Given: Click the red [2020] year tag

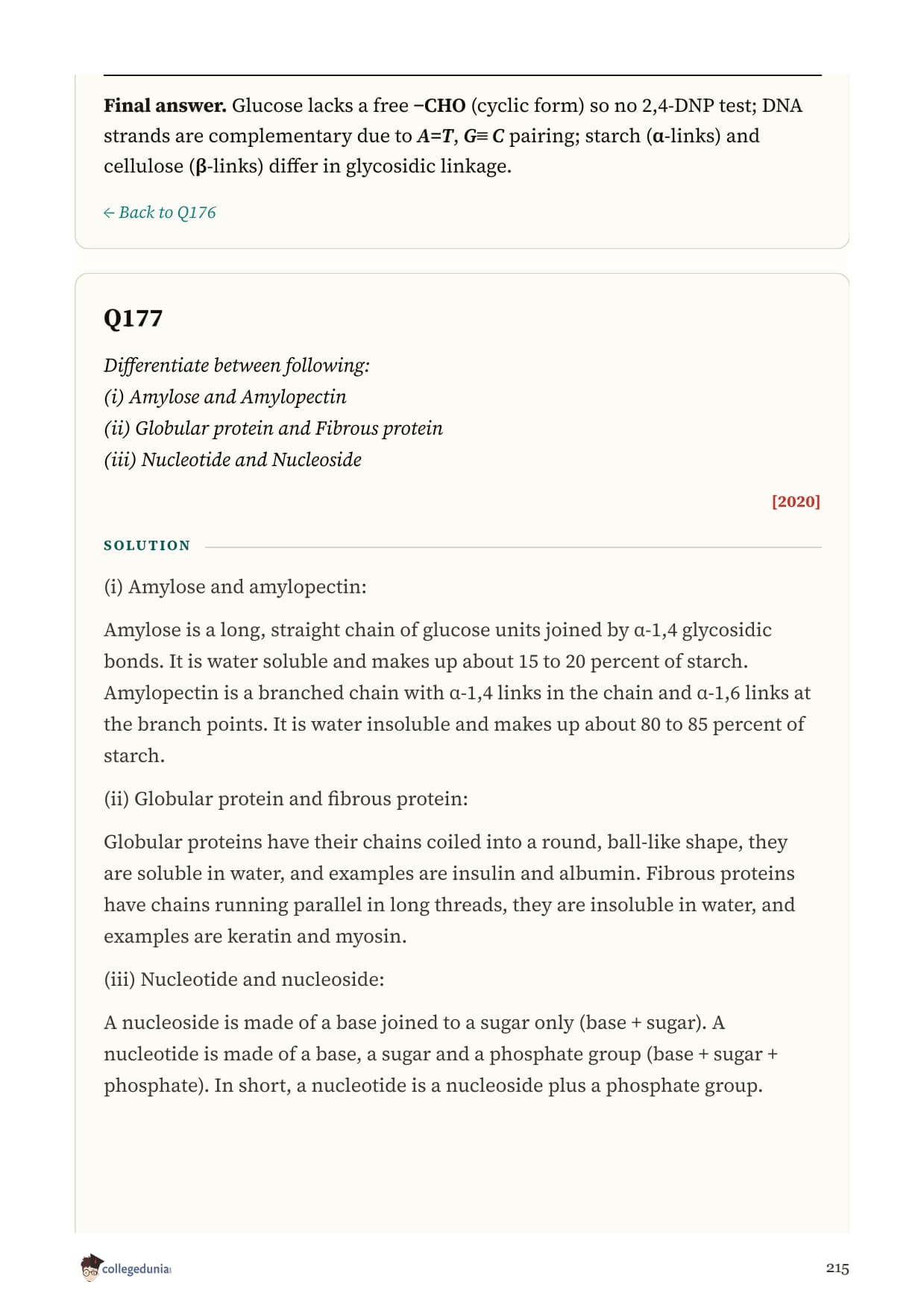Looking at the screenshot, I should [x=796, y=501].
